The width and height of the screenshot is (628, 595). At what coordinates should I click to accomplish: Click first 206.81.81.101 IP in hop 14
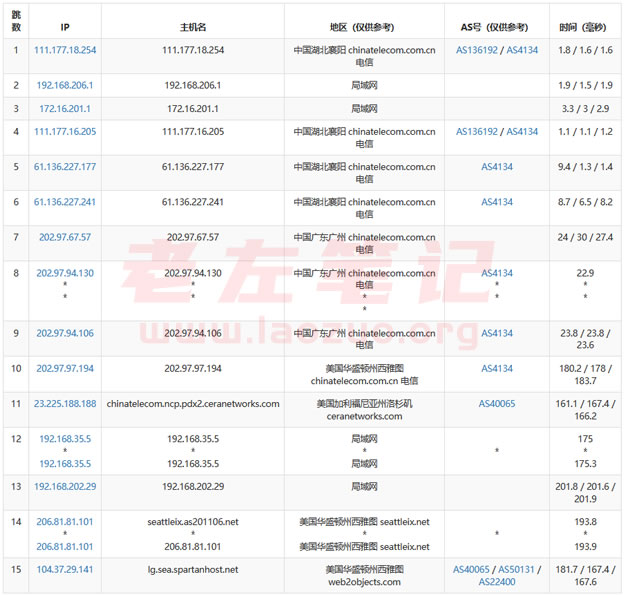65,522
